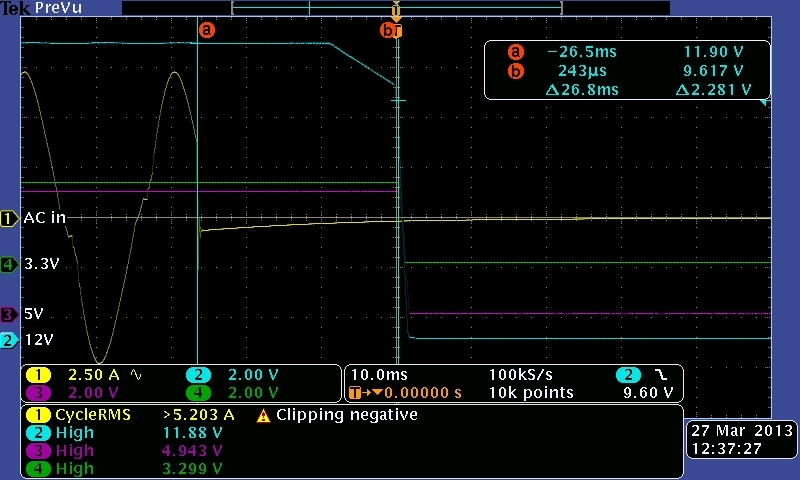
Task: Select the channel 4 "3.3V" waveform marker
Action: point(9,265)
